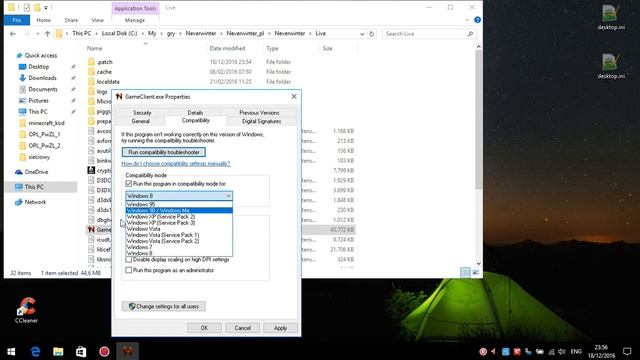Screen dimensions: 640x360
Task: Open the Windows Start menu
Action: point(11,351)
